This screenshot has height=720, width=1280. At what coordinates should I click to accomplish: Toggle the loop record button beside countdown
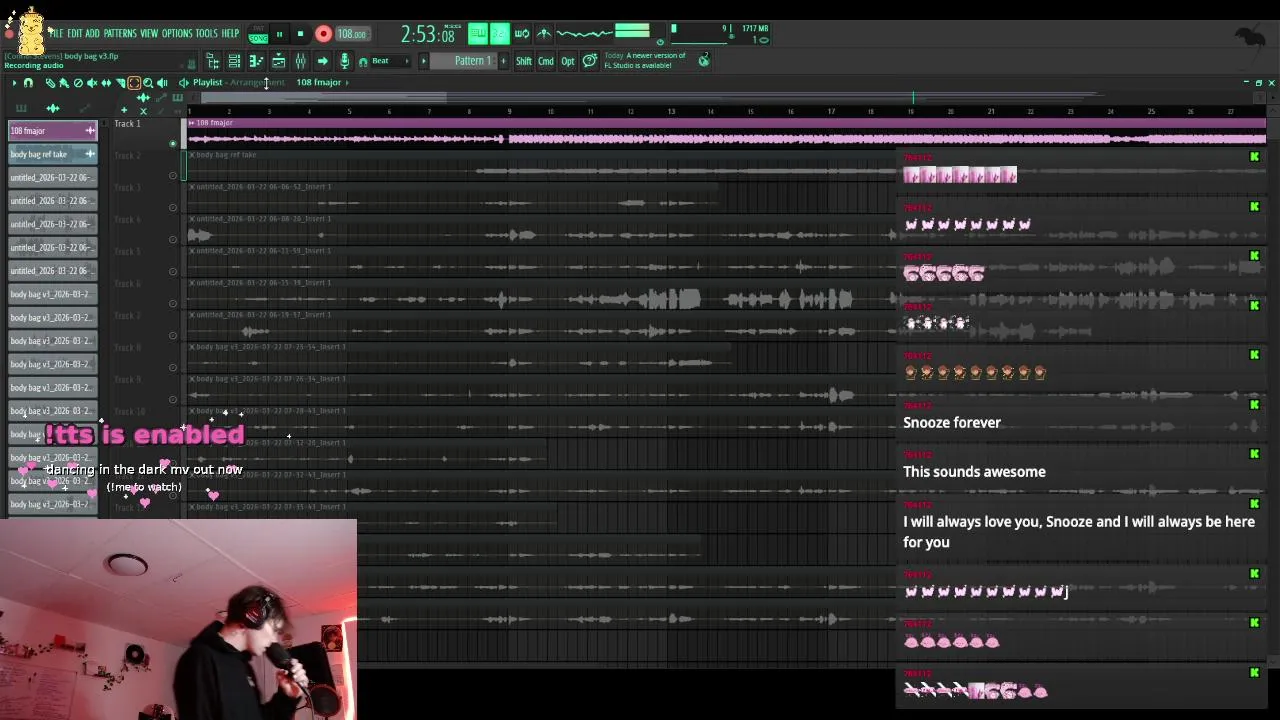click(x=521, y=33)
